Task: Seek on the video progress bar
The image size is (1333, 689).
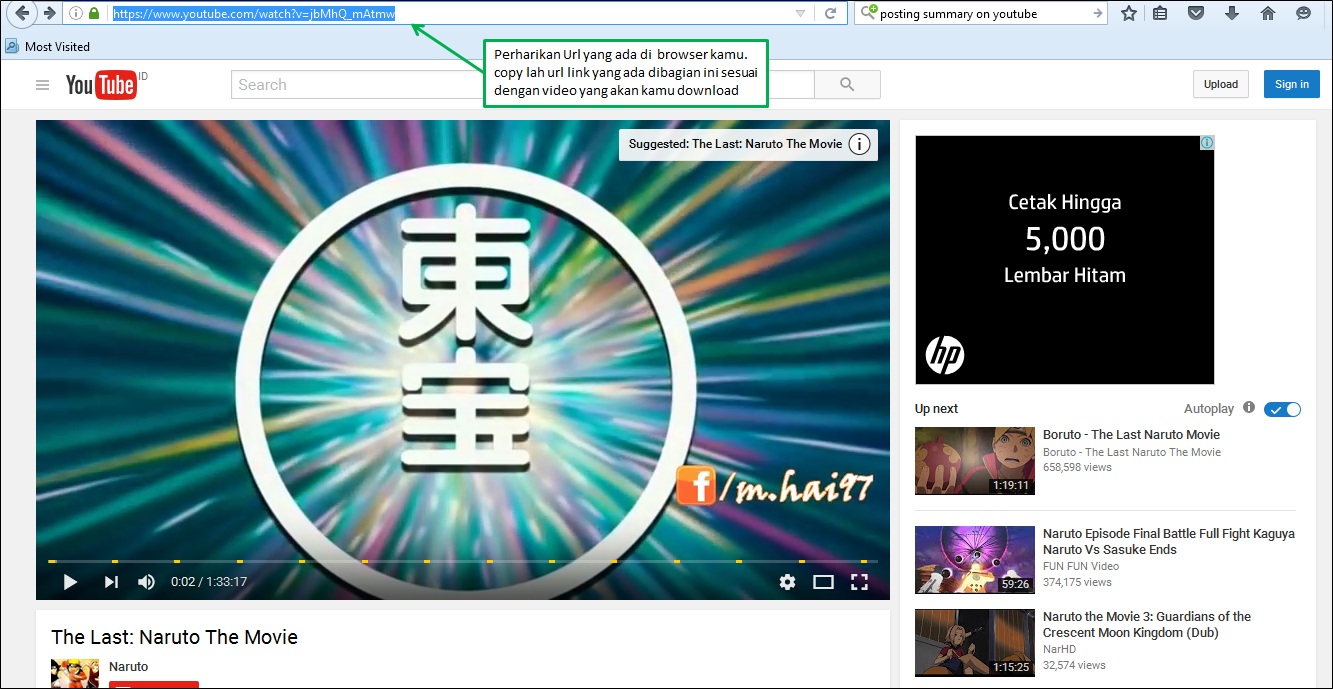Action: click(x=463, y=561)
